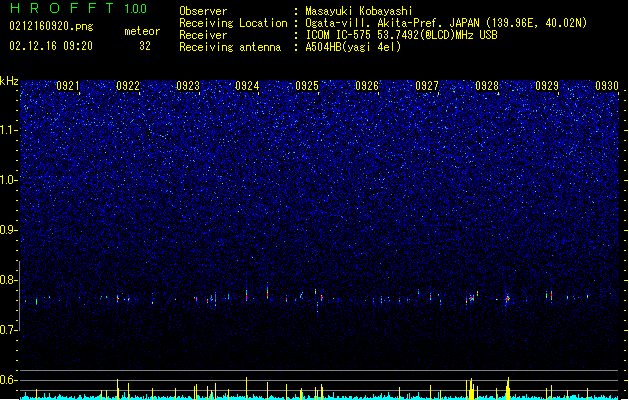
Task: Click the 0.8 kHz axis label
Action: (9, 280)
